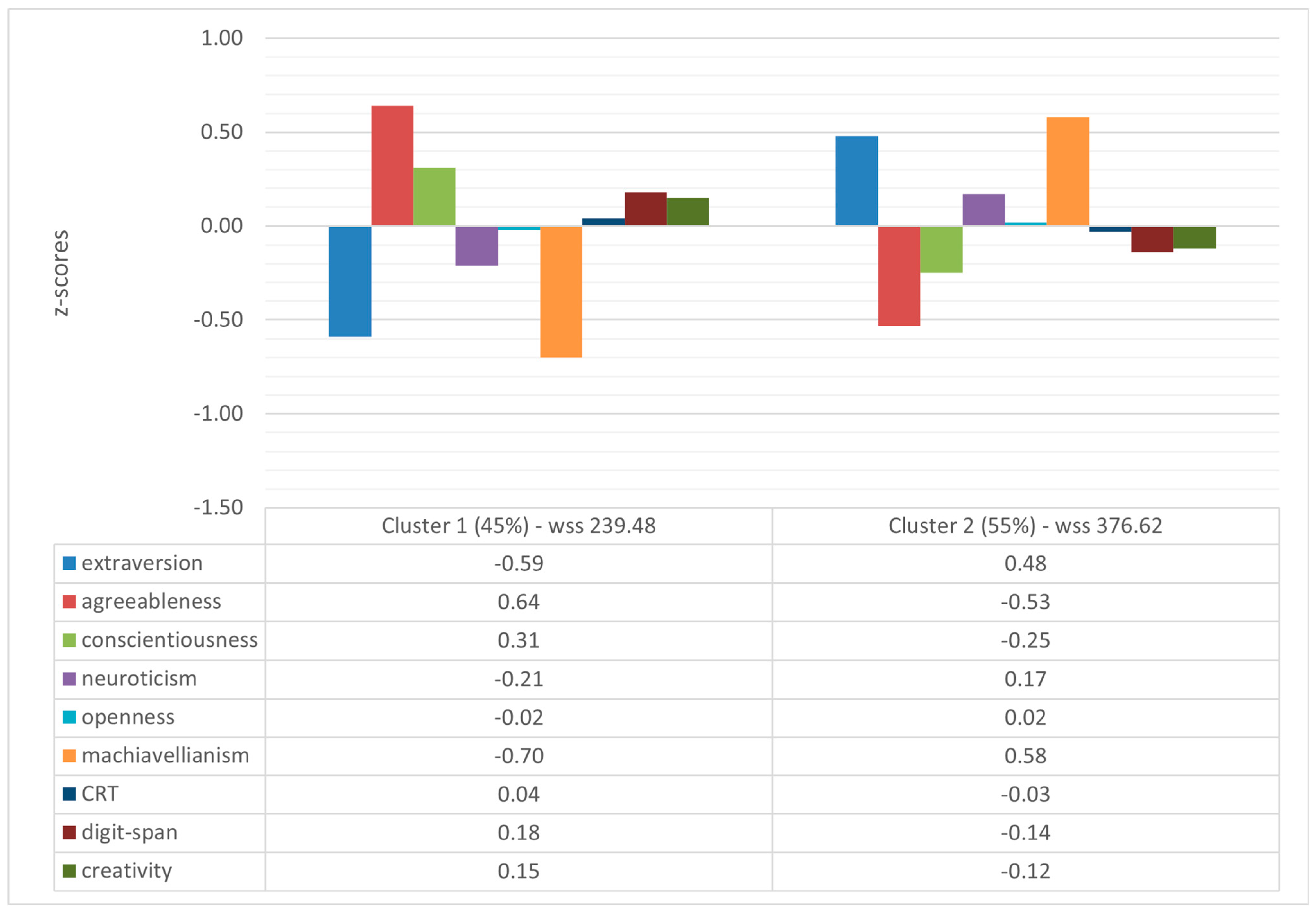
Task: Select the green conscientiousness bar in Cluster 1
Action: tap(434, 197)
